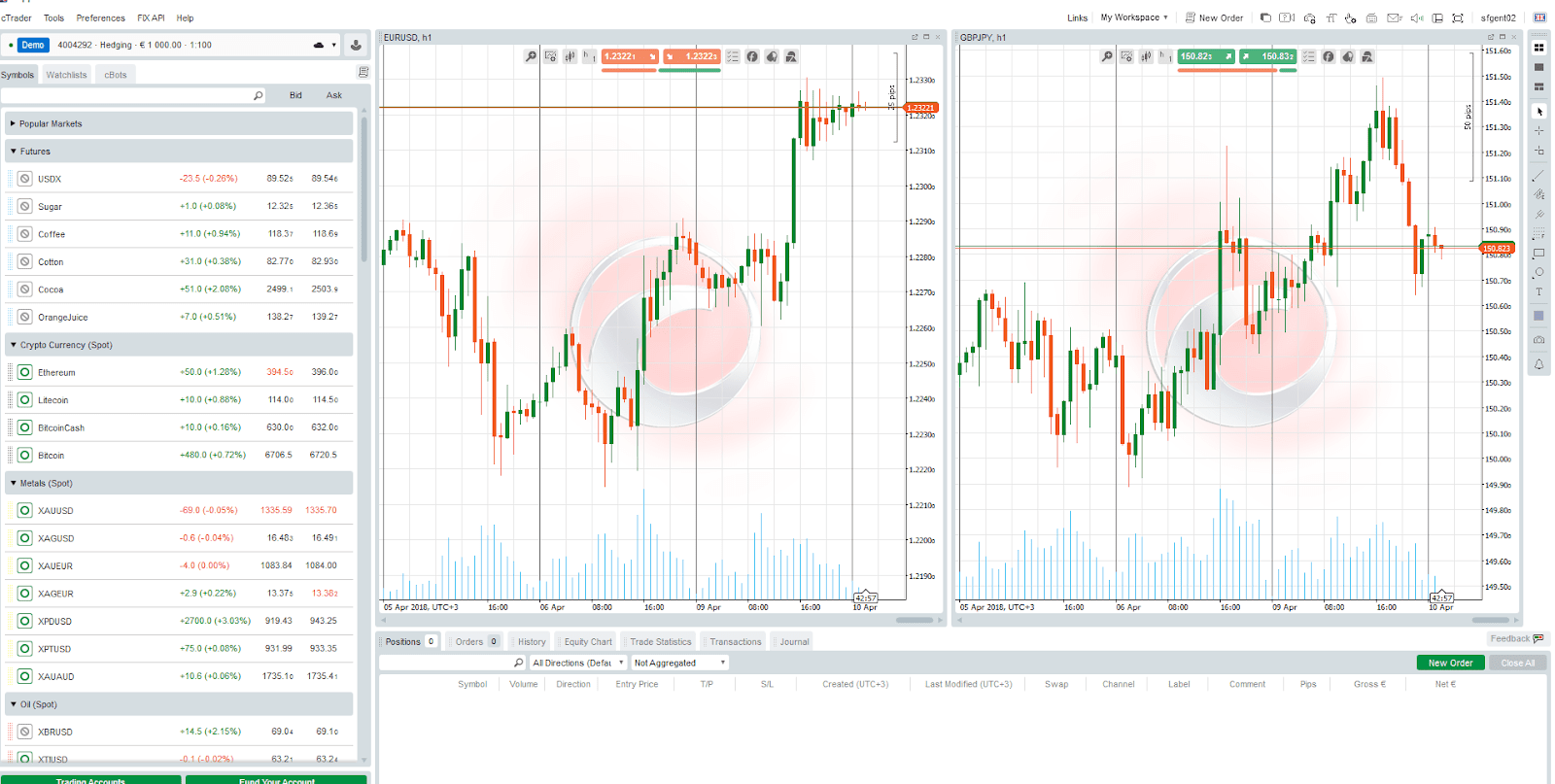Open the All Directions filter dropdown
Screen dimensions: 1555x784
tap(577, 663)
